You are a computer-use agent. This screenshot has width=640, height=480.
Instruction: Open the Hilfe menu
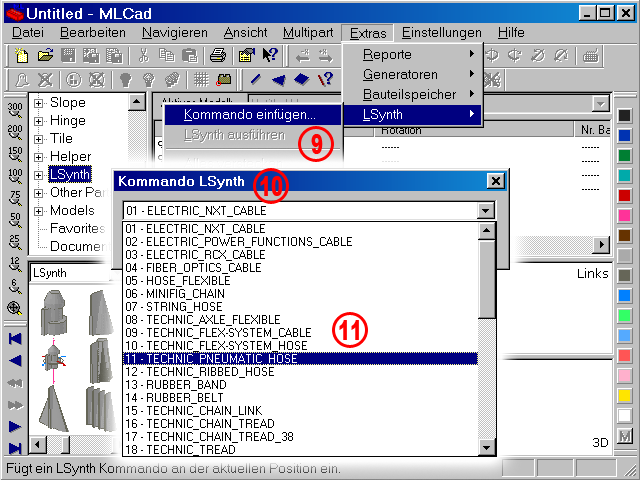[511, 33]
